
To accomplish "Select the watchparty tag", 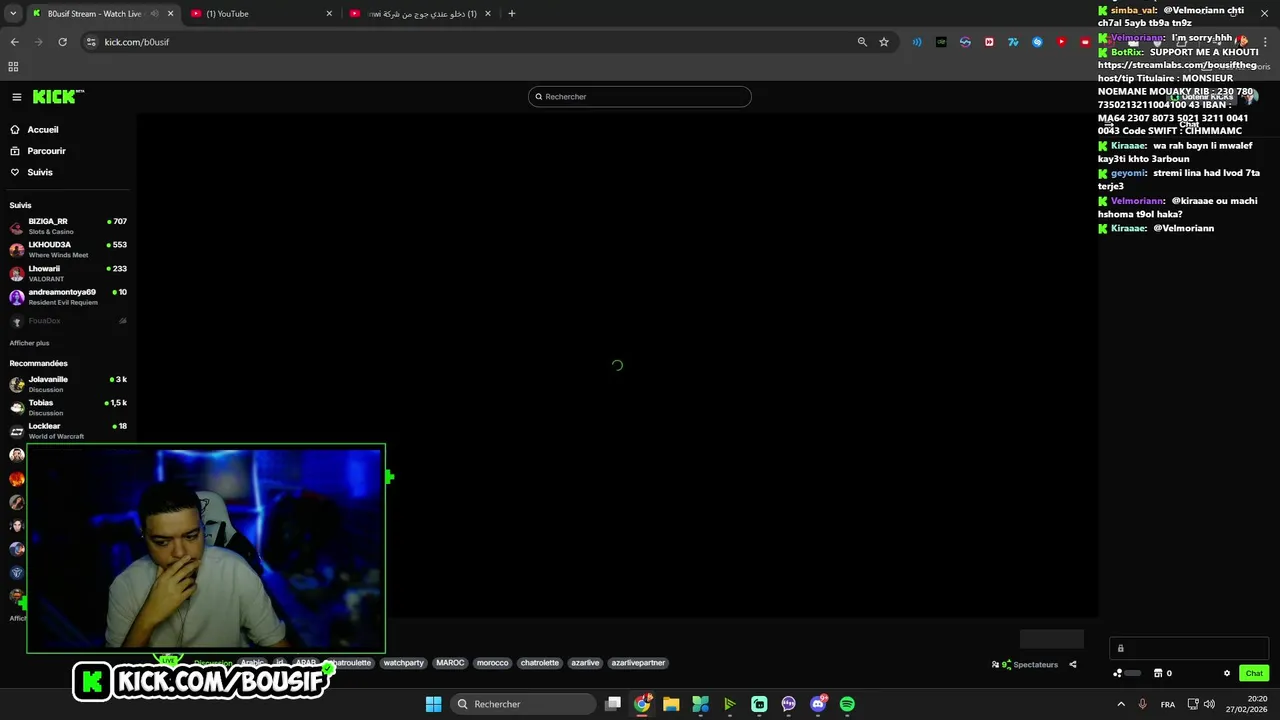I will (404, 663).
